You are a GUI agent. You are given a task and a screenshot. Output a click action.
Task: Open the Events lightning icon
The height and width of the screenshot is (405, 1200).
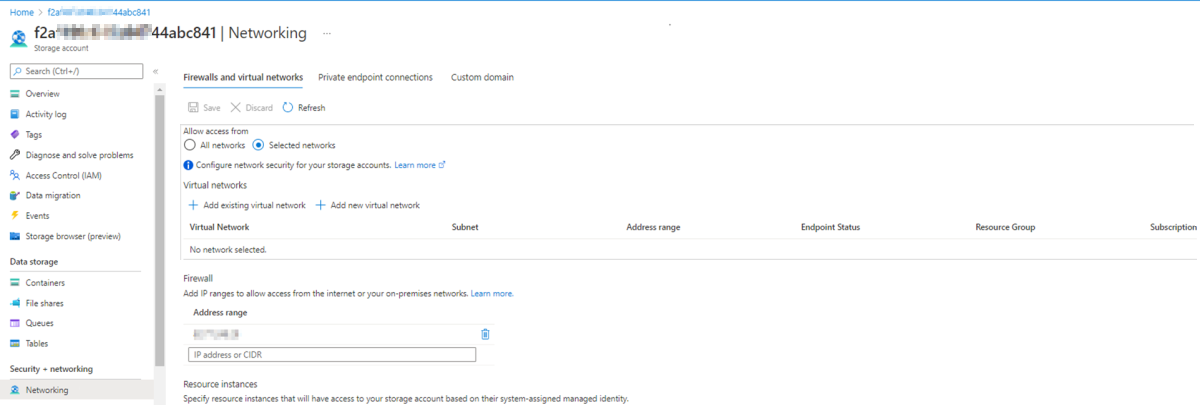tap(15, 215)
